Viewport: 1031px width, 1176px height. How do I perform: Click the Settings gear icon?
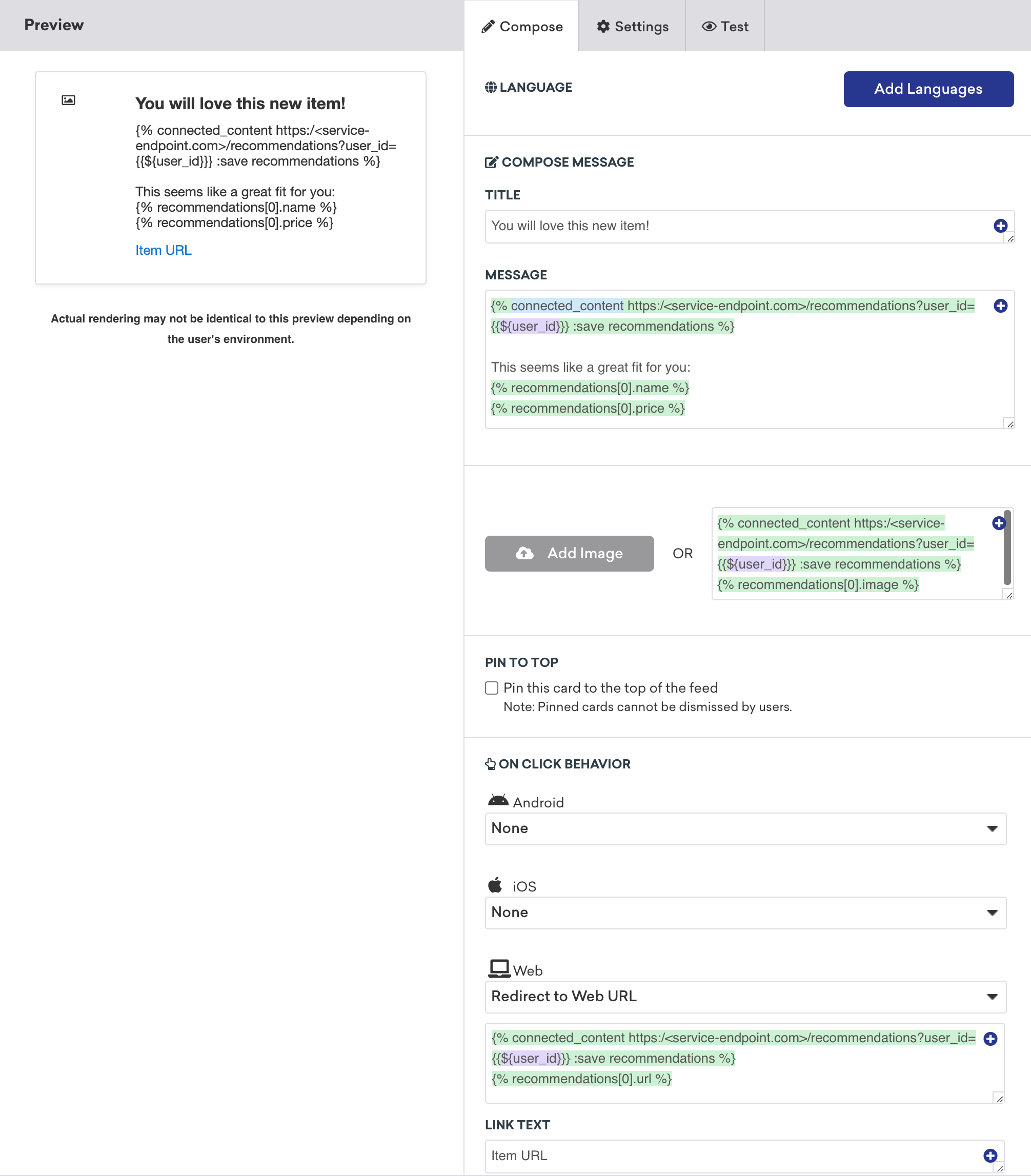click(x=604, y=26)
